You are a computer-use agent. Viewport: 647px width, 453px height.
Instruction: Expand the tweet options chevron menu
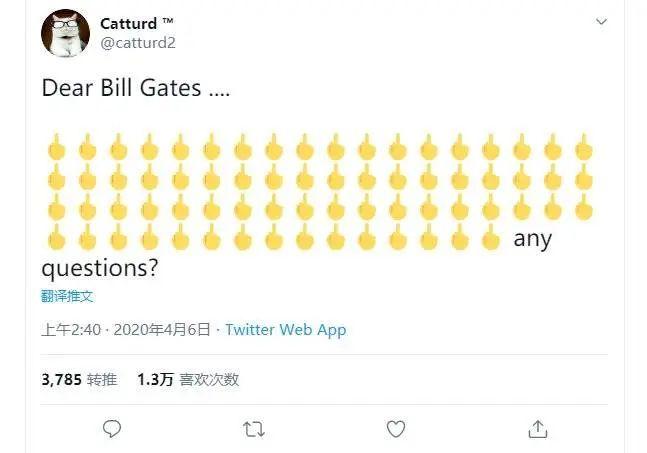point(601,21)
